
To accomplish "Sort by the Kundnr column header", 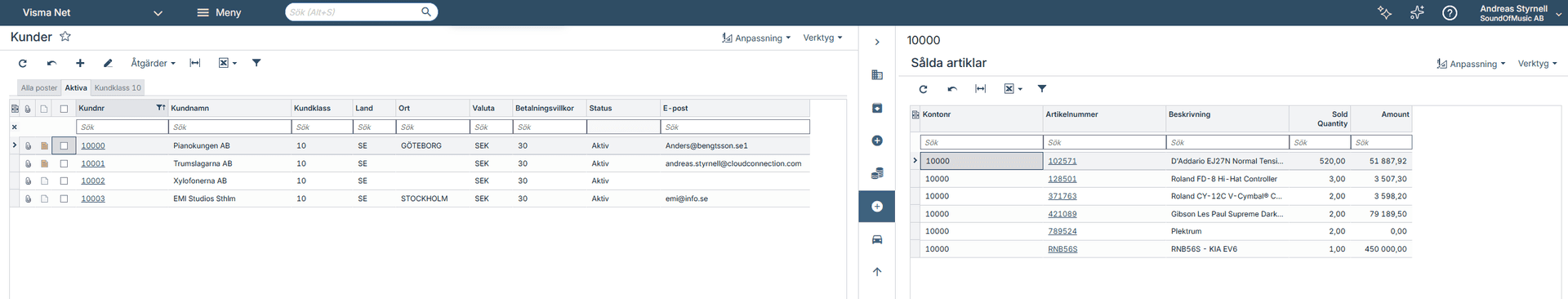I will coord(122,108).
